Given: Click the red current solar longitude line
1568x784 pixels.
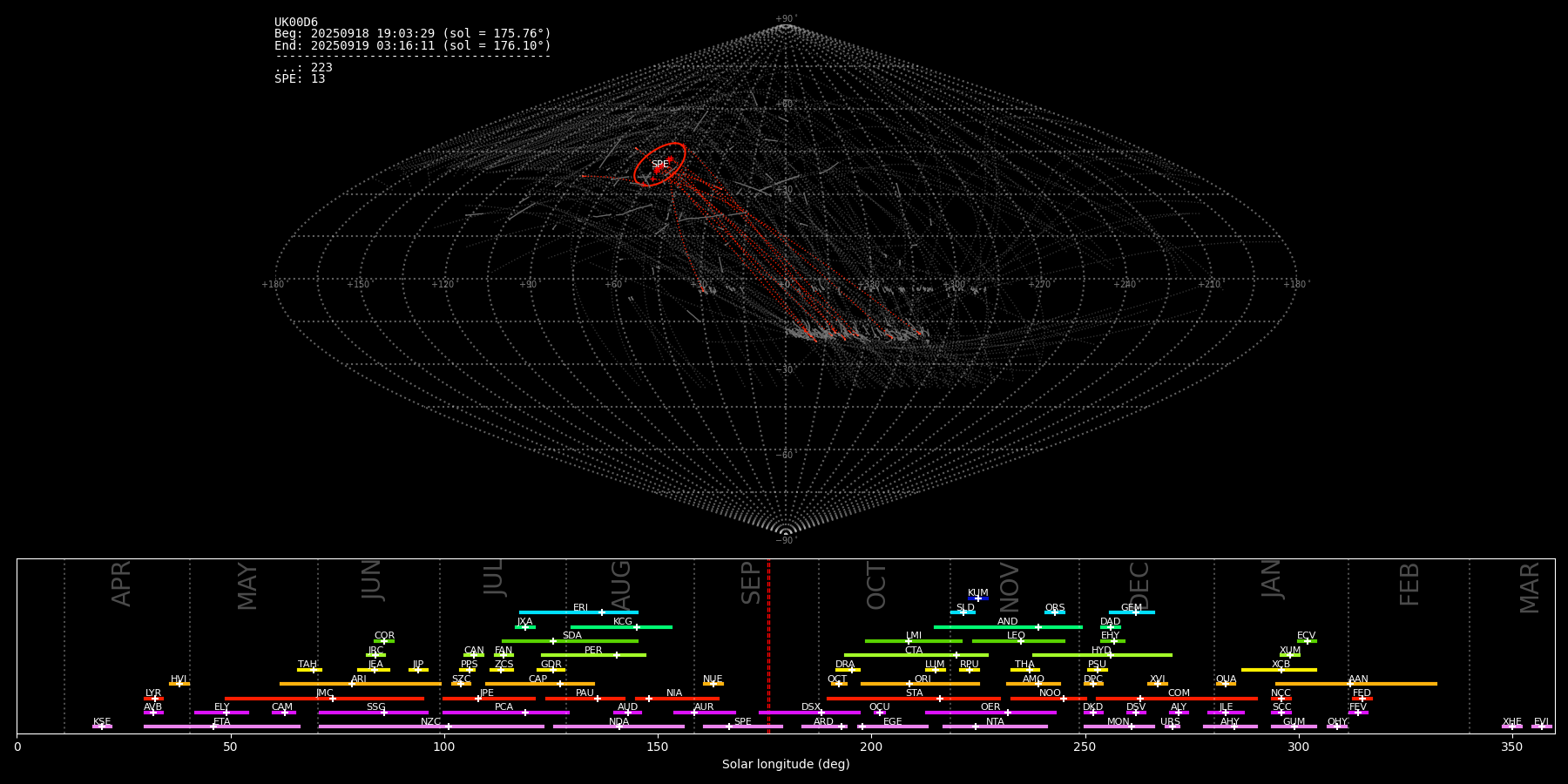Looking at the screenshot, I should (768, 645).
